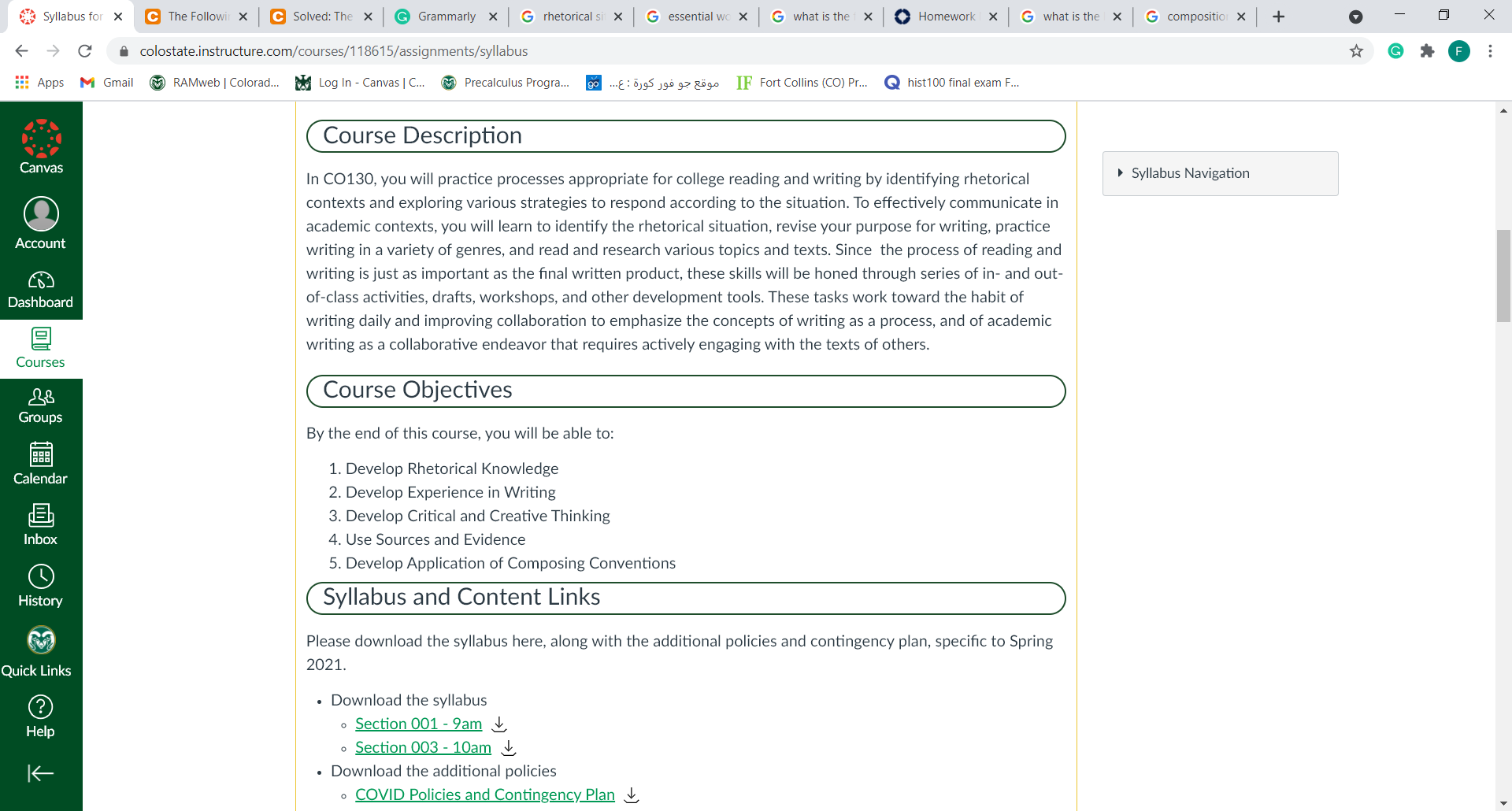Bookmark this page with the star icon

pos(1356,51)
